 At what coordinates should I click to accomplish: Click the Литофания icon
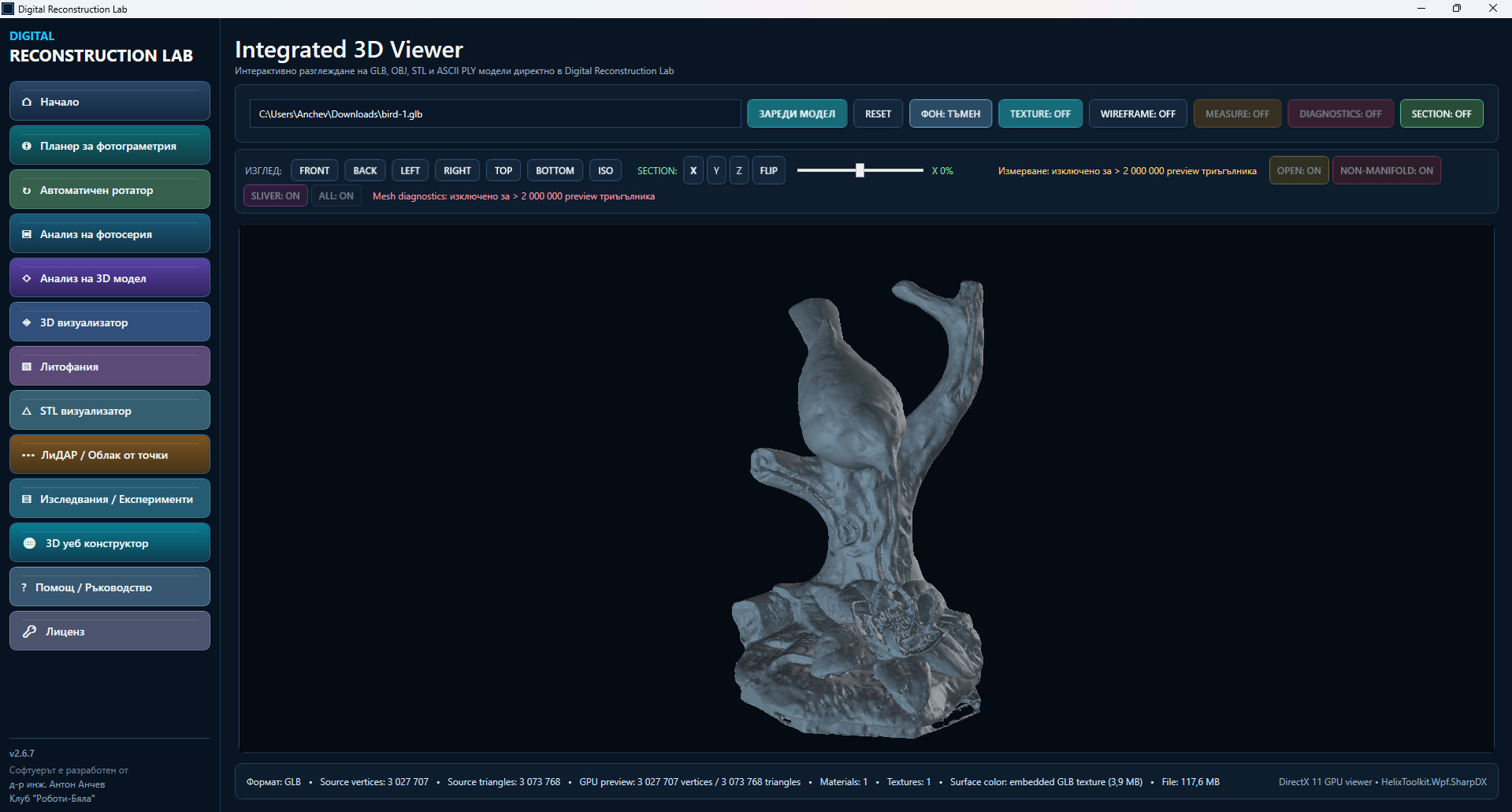pyautogui.click(x=27, y=367)
